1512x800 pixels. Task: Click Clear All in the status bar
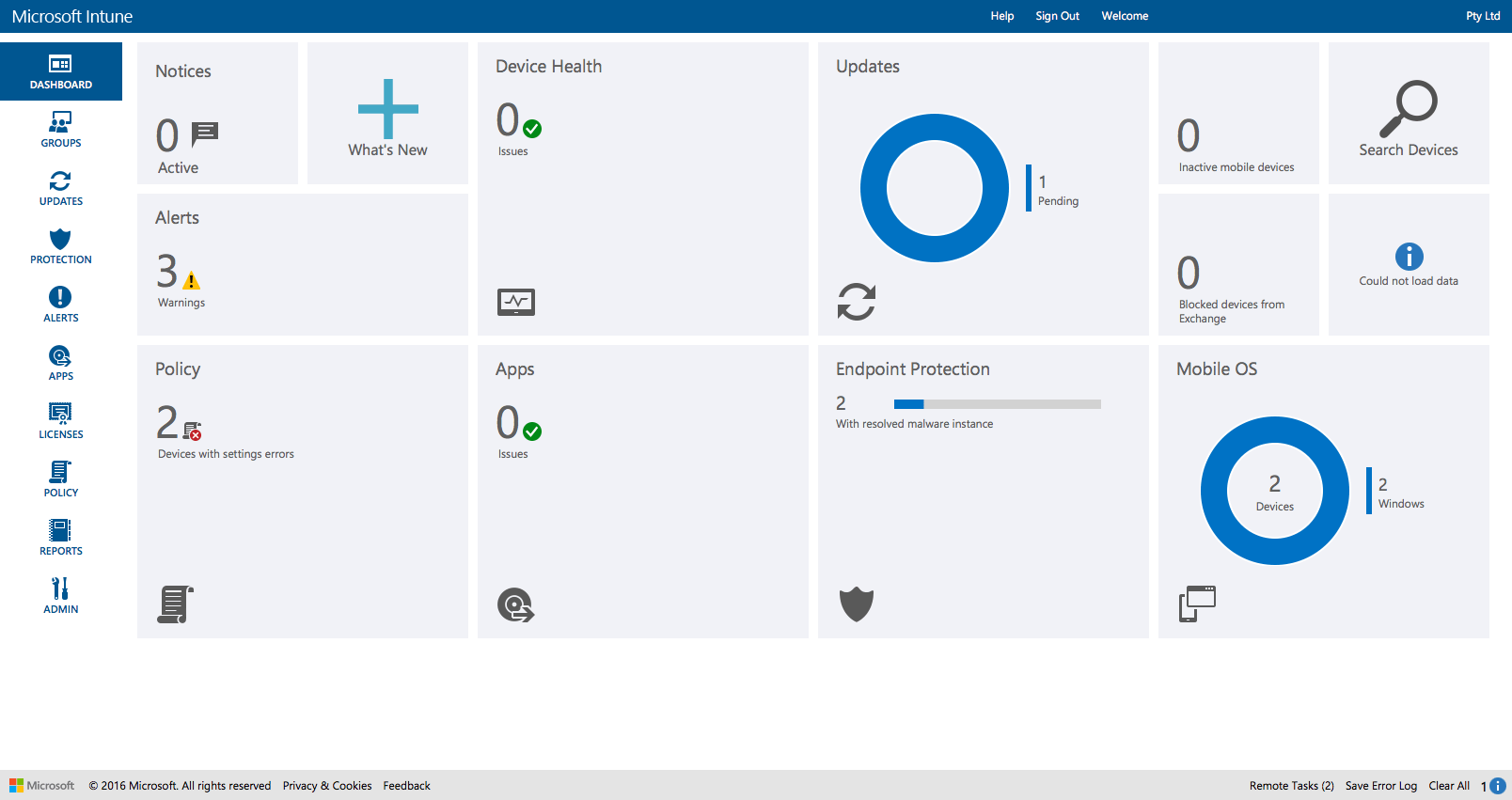[x=1449, y=786]
